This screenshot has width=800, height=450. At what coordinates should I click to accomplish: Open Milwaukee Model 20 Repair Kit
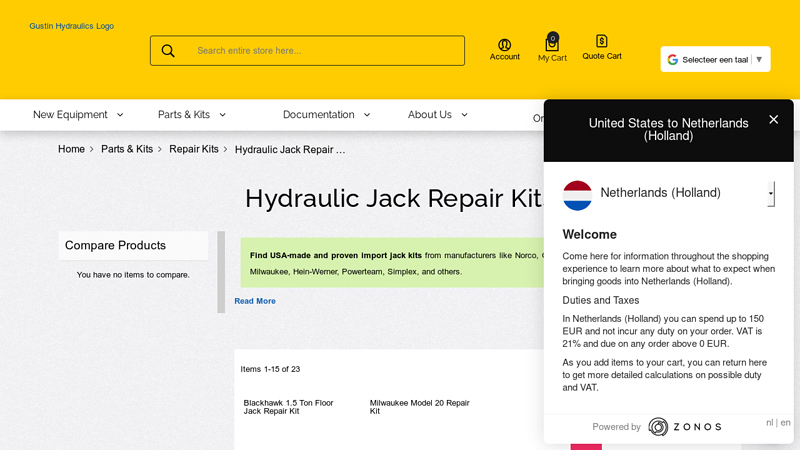click(419, 407)
